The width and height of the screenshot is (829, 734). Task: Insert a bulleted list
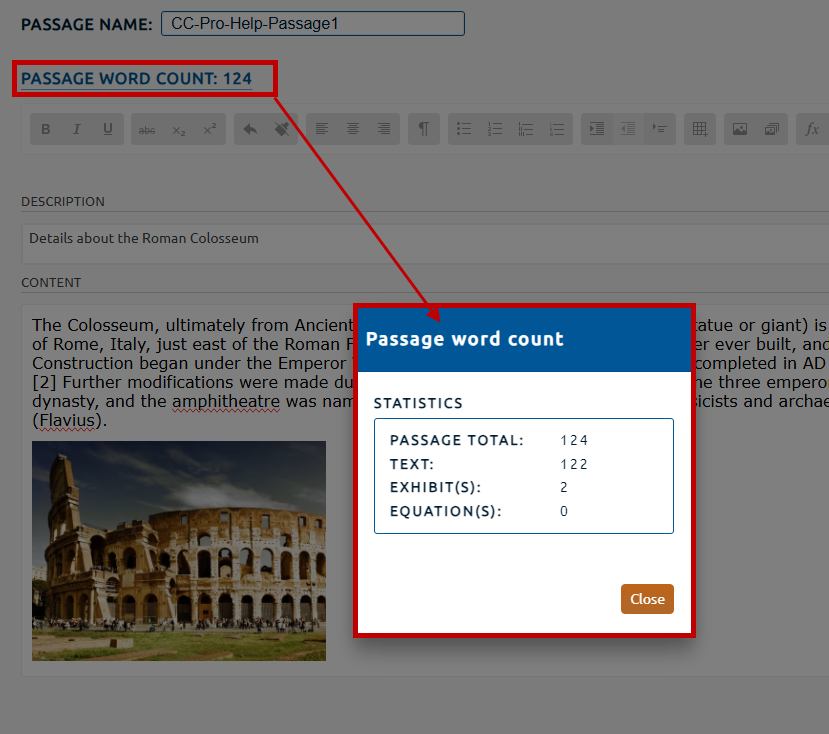(464, 129)
